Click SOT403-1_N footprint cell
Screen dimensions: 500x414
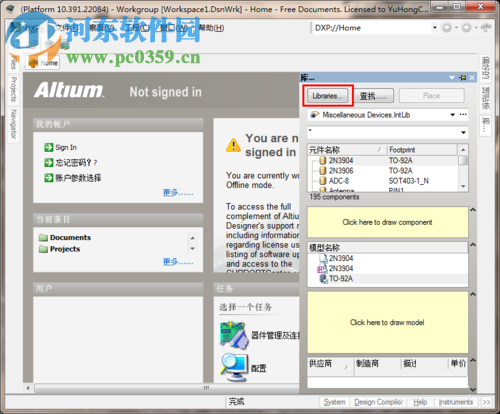(x=409, y=181)
